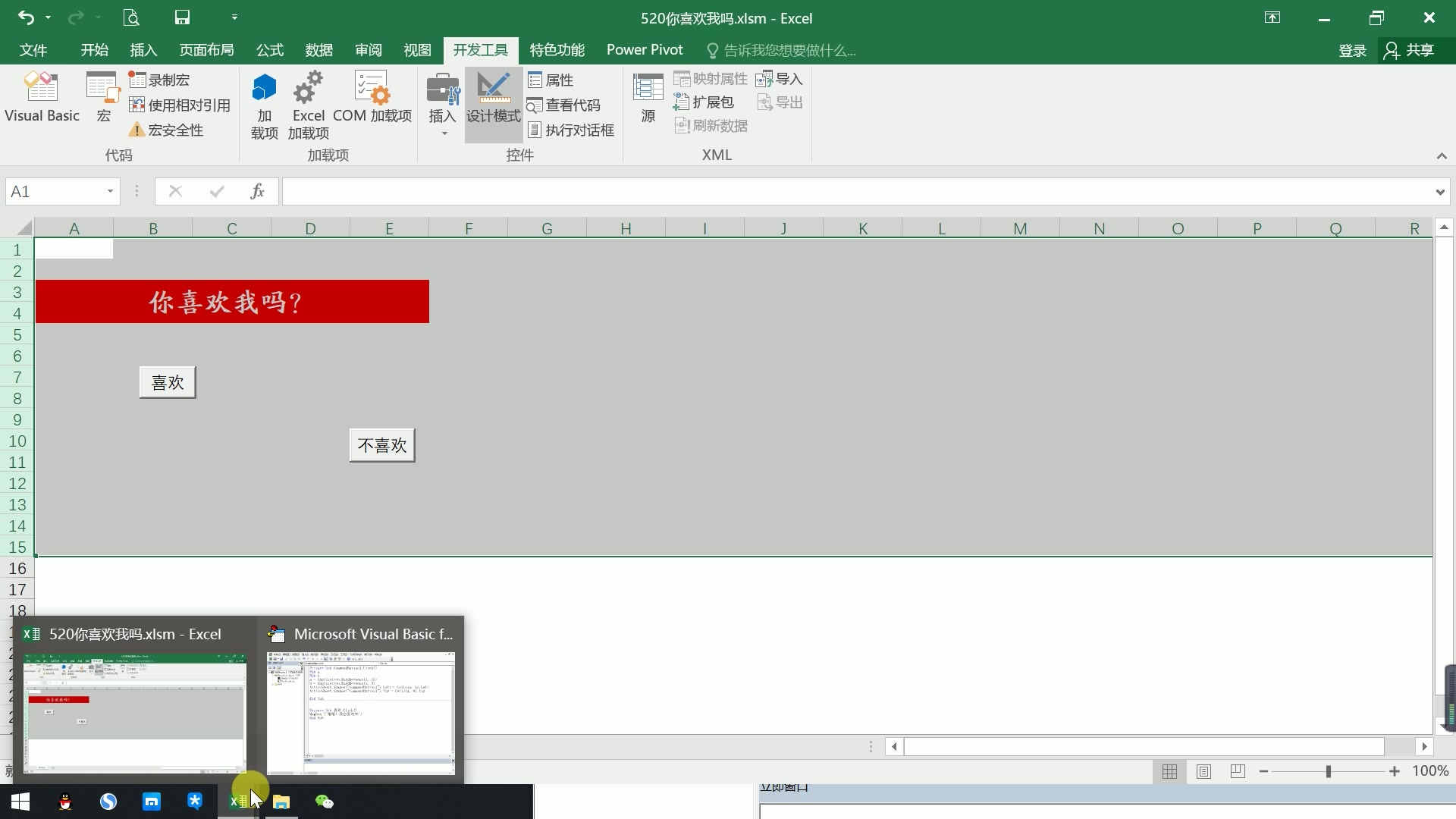Open Macro Security (宏安全性) warning icon

(x=136, y=130)
